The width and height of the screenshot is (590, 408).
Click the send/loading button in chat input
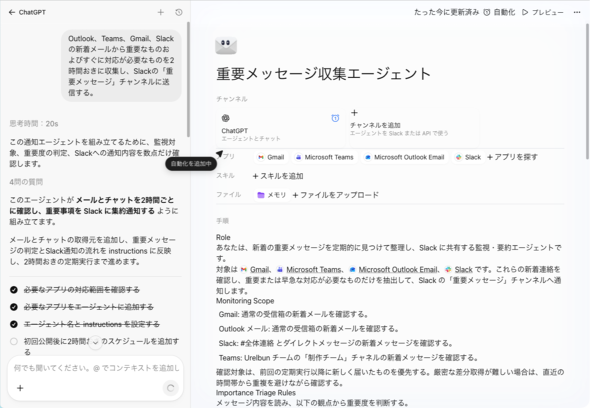coord(170,388)
